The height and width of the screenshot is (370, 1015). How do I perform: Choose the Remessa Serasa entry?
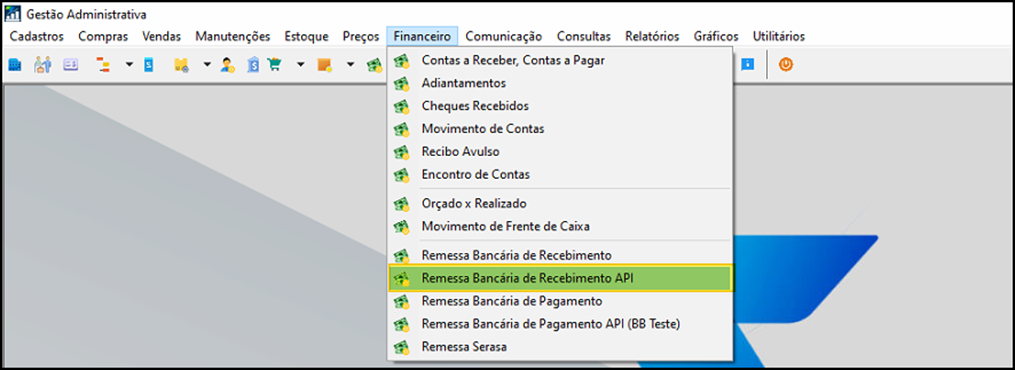coord(560,347)
